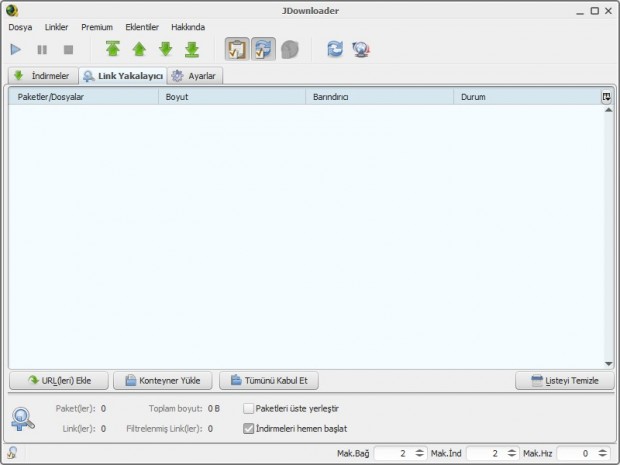Viewport: 620px width, 465px height.
Task: Move selection up with green up arrow
Action: [x=139, y=49]
